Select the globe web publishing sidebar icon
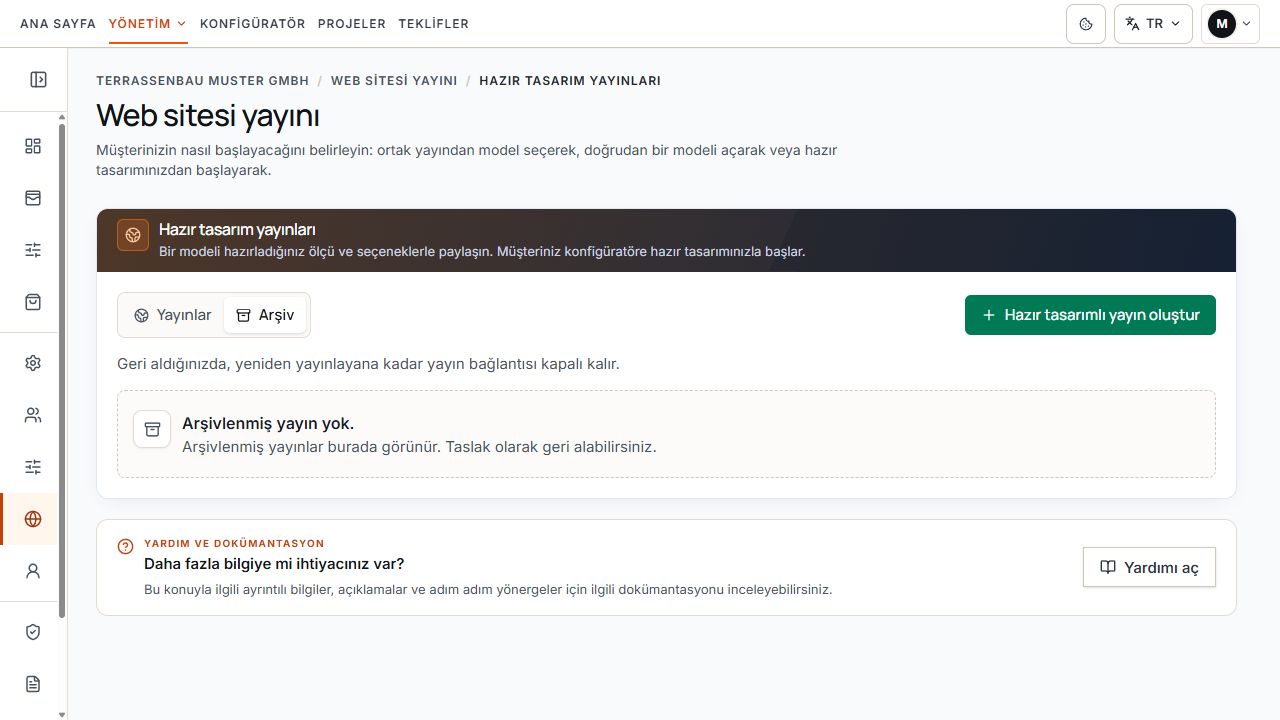Screen dimensions: 1280x720 [x=33, y=519]
